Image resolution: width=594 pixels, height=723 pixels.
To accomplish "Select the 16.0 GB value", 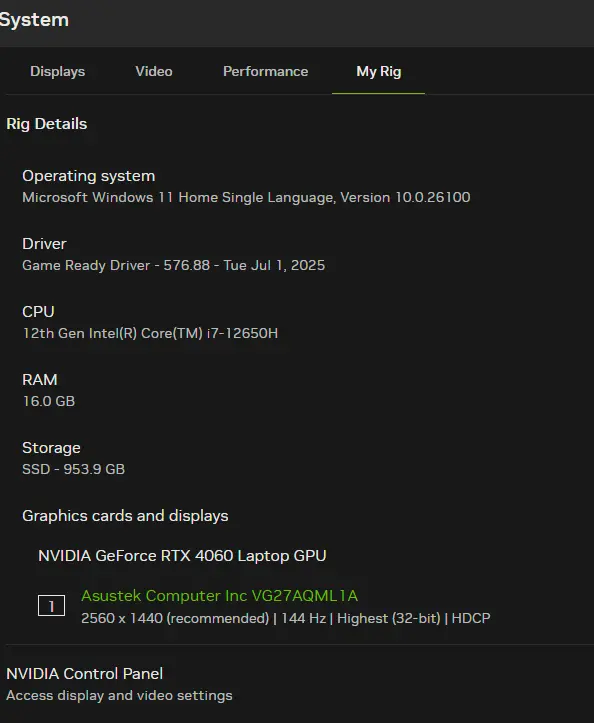I will coord(48,401).
